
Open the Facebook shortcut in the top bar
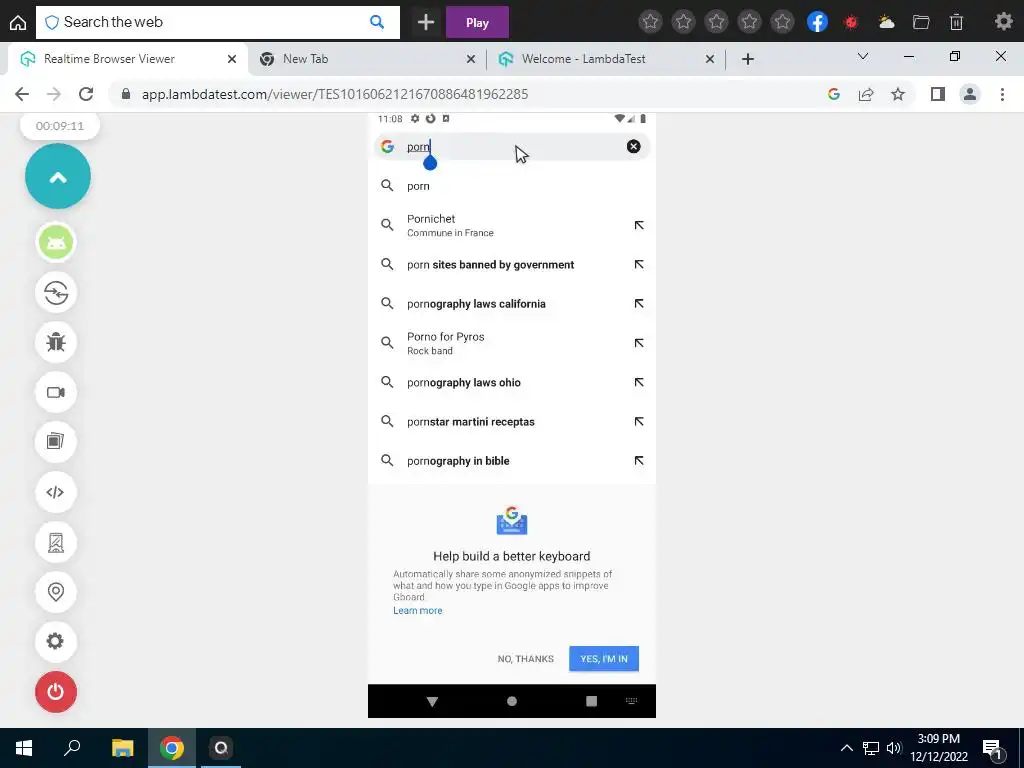(818, 22)
